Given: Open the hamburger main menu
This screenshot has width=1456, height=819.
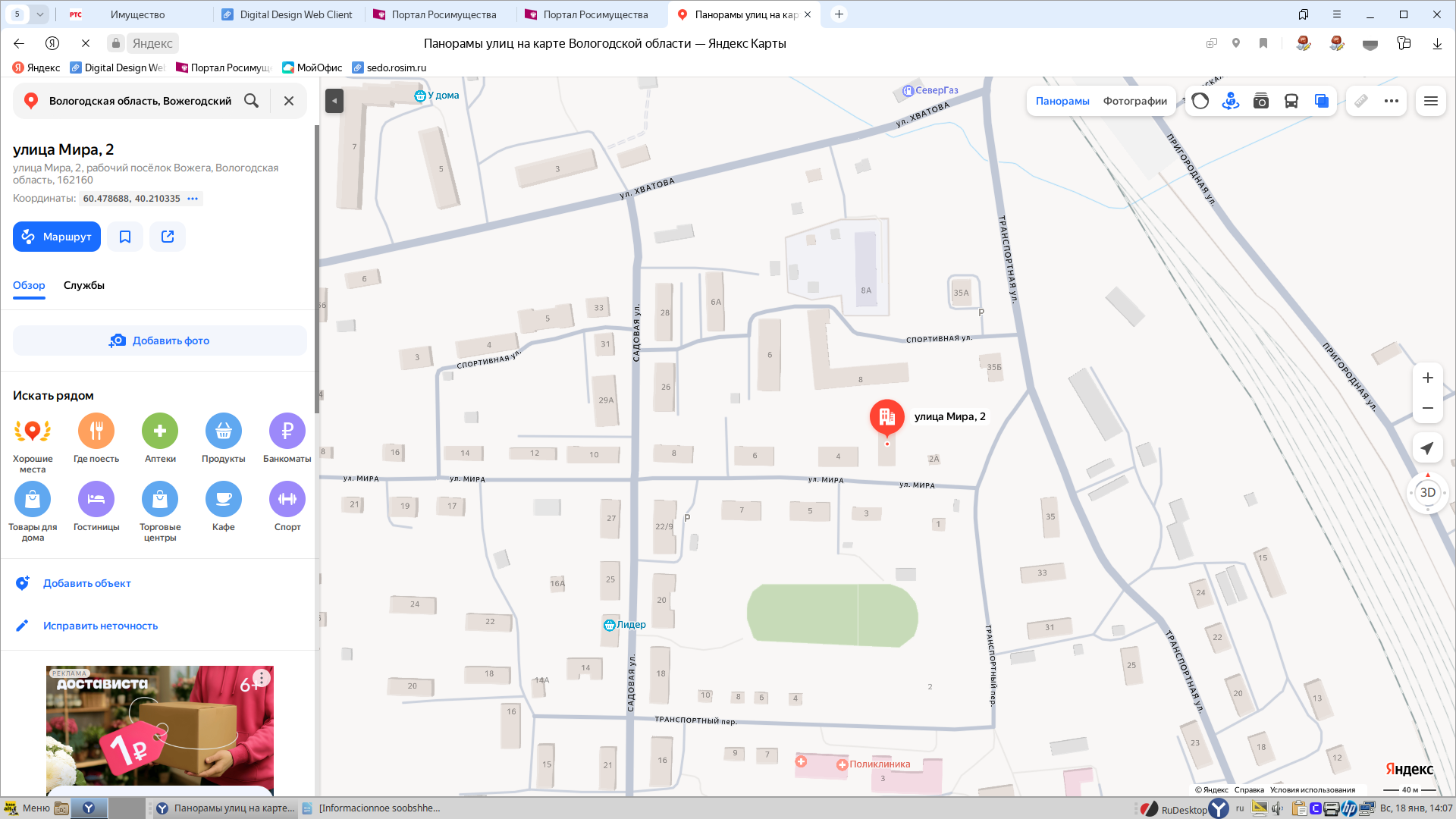Looking at the screenshot, I should (x=1431, y=101).
